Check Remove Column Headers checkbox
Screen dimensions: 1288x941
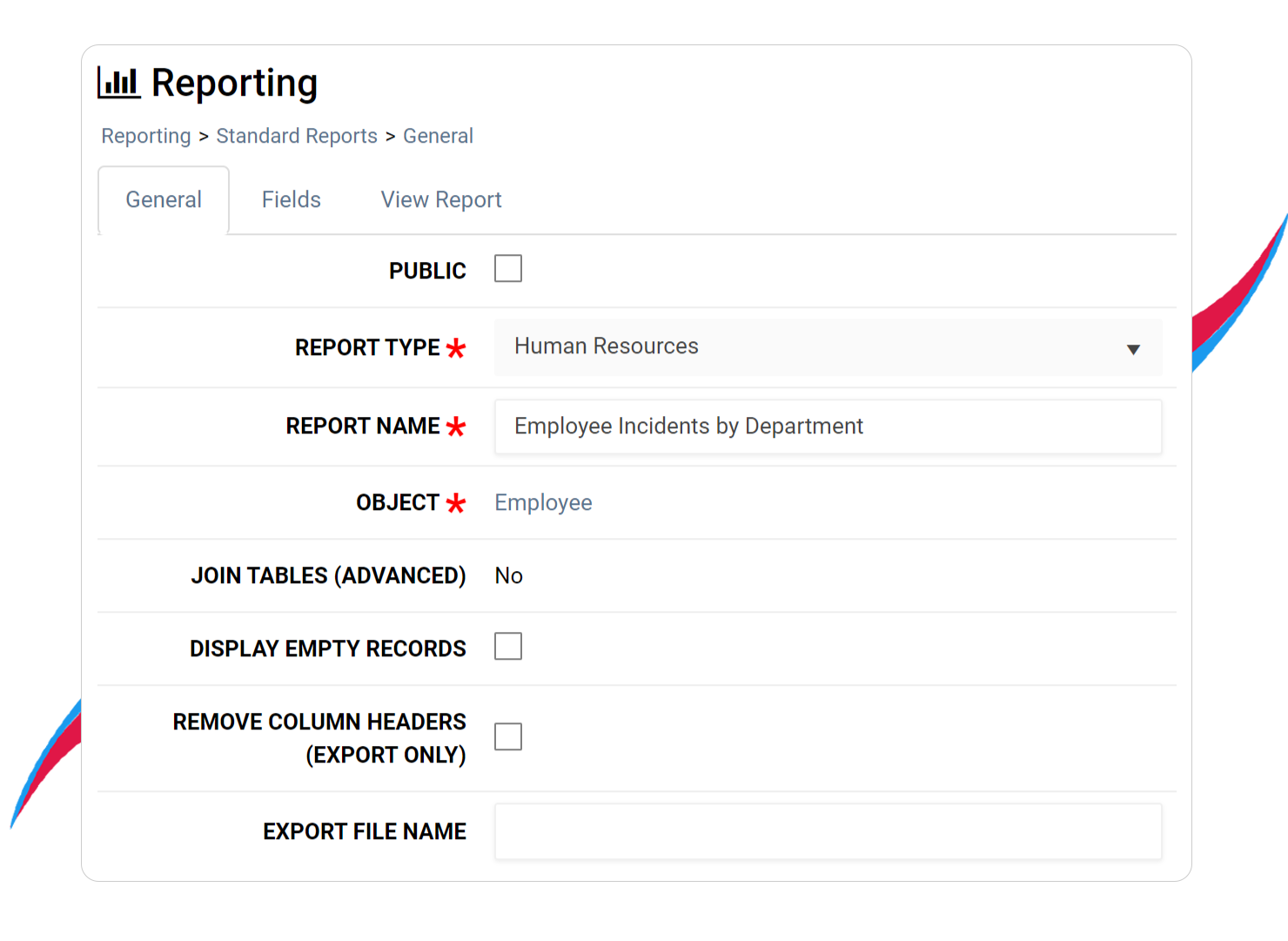(x=508, y=737)
